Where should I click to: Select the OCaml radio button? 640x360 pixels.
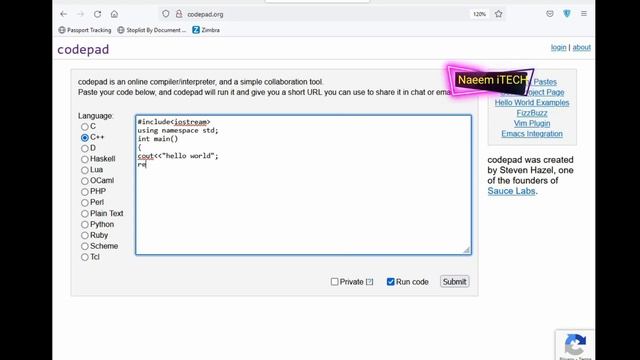pos(84,181)
